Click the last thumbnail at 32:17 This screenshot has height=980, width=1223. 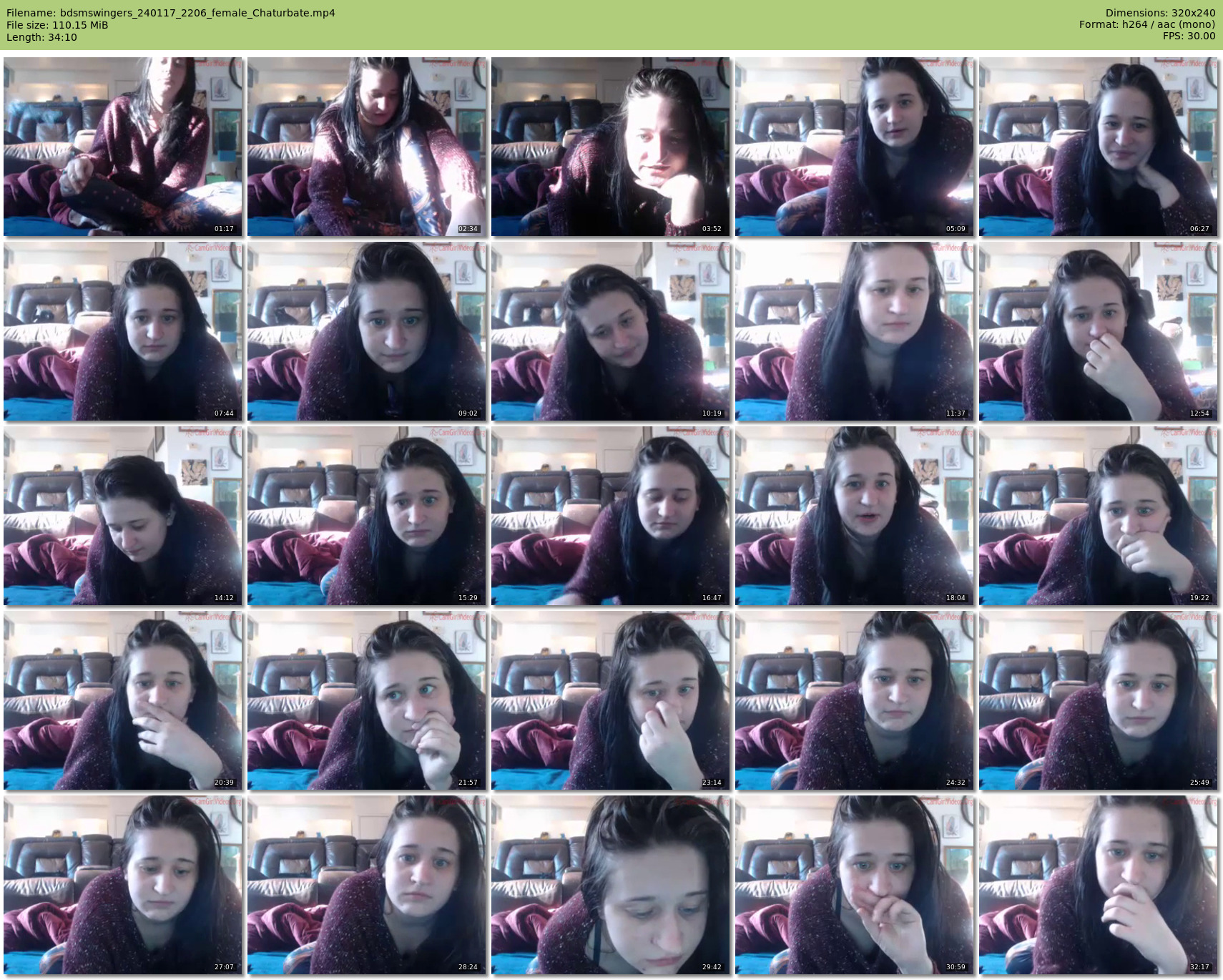(1099, 885)
